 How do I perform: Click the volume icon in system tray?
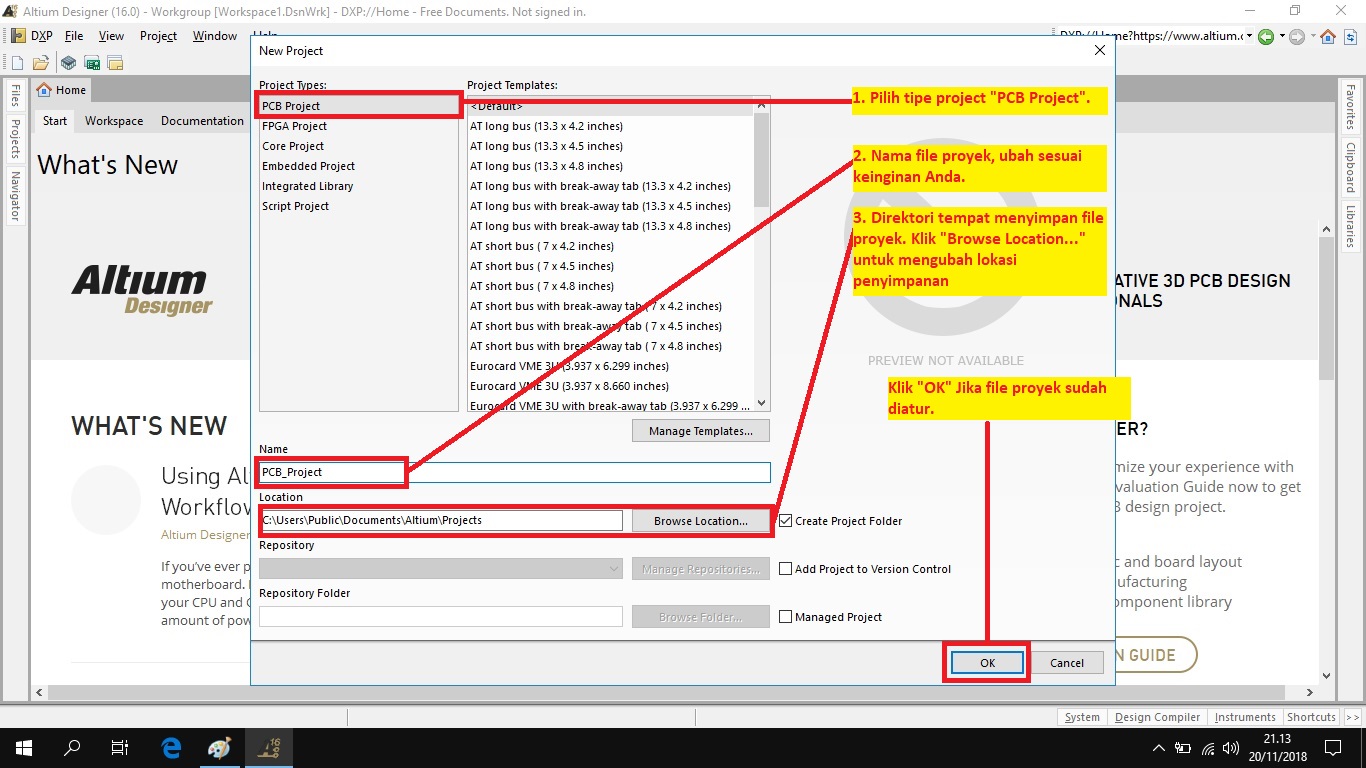point(1232,748)
